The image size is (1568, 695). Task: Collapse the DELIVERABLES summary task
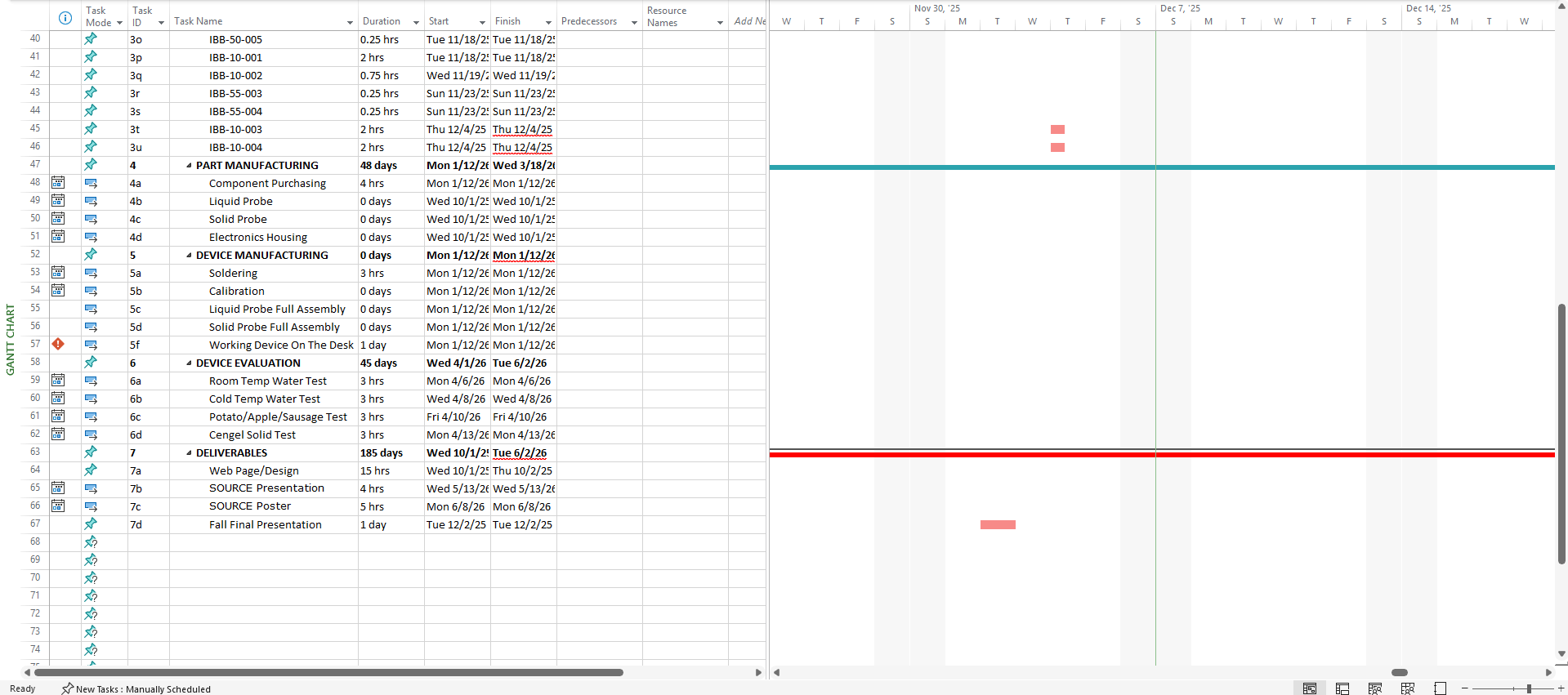pyautogui.click(x=189, y=453)
